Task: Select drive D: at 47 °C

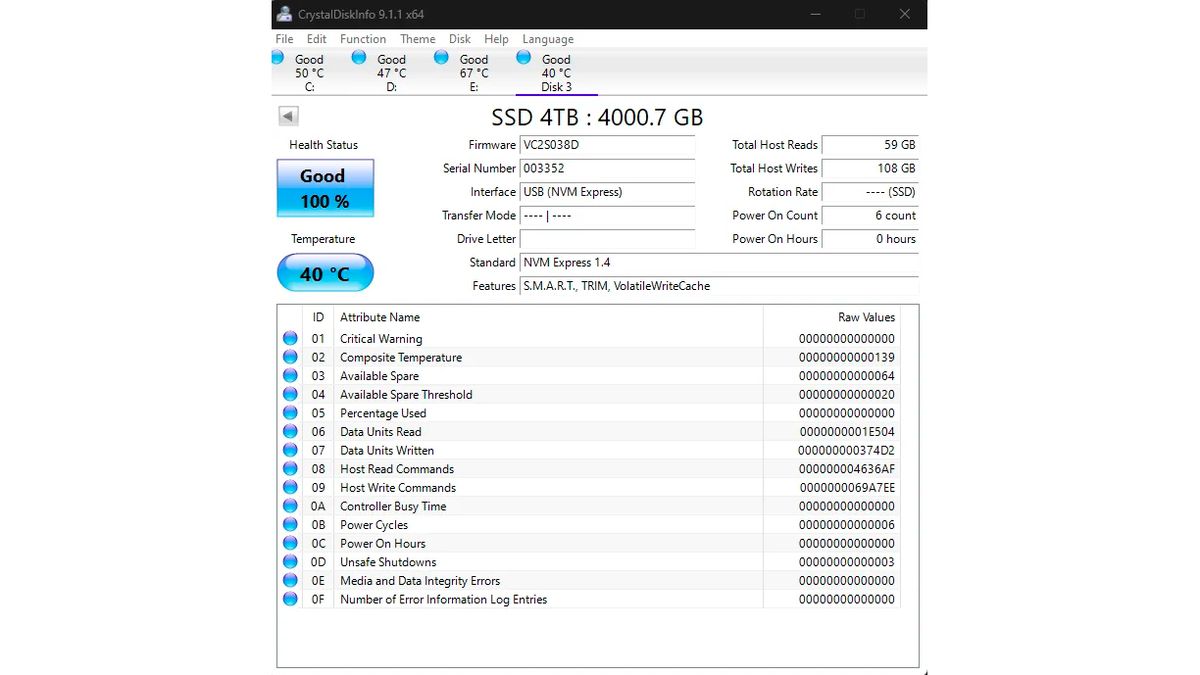Action: [391, 73]
